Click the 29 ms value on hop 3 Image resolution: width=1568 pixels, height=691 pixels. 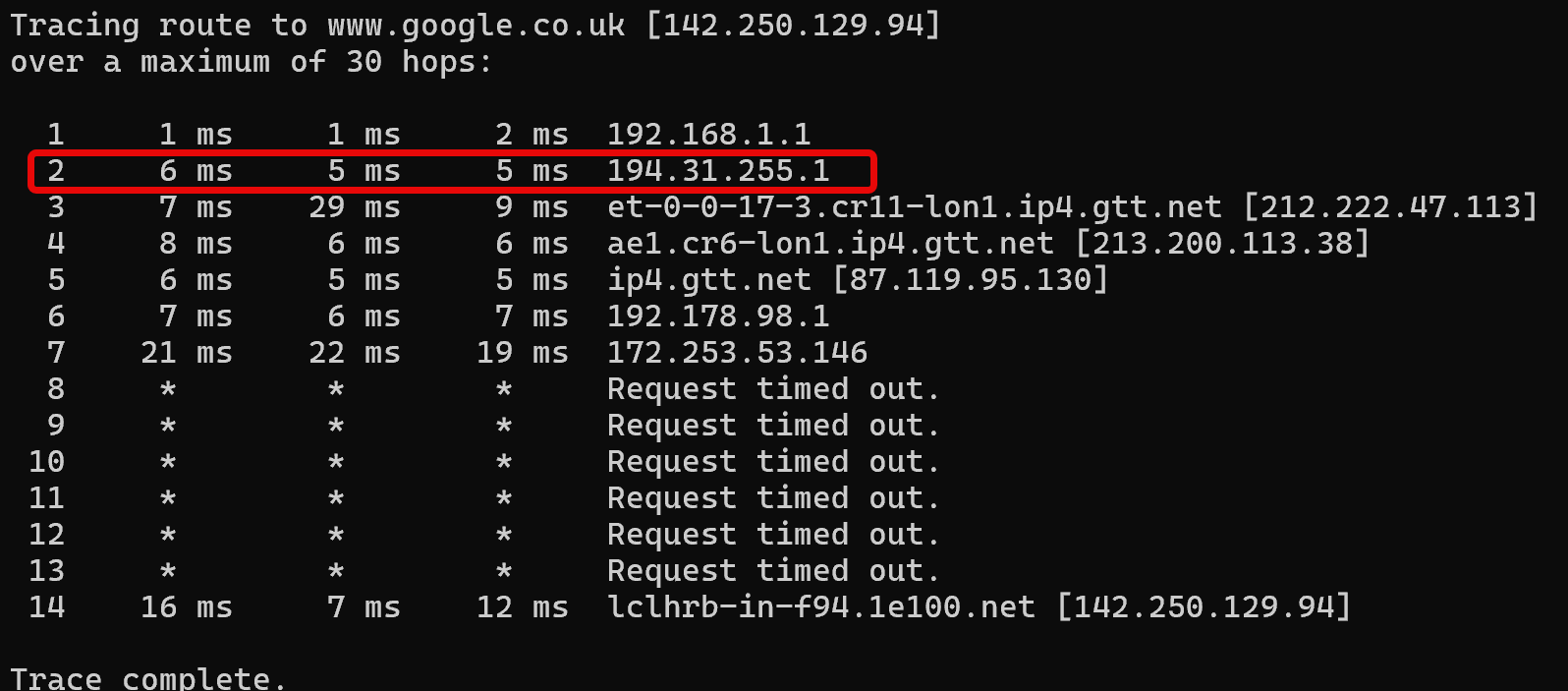click(x=355, y=206)
